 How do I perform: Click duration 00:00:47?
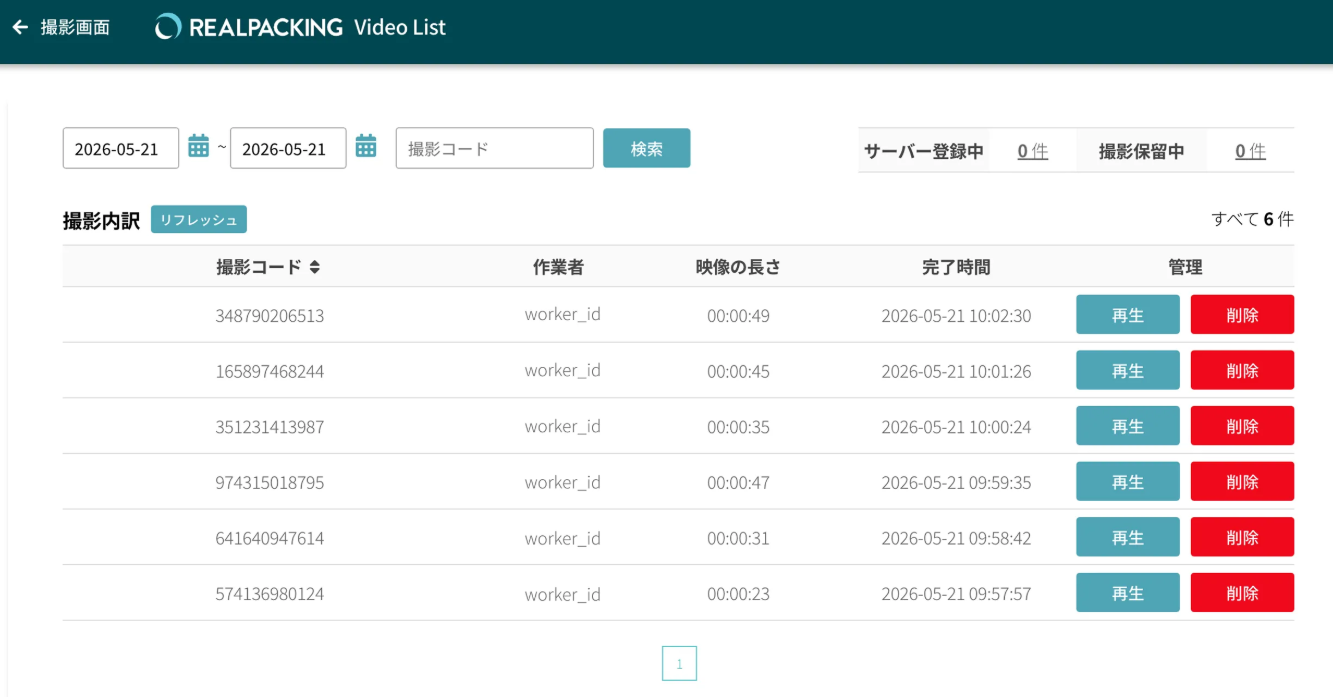click(x=738, y=483)
